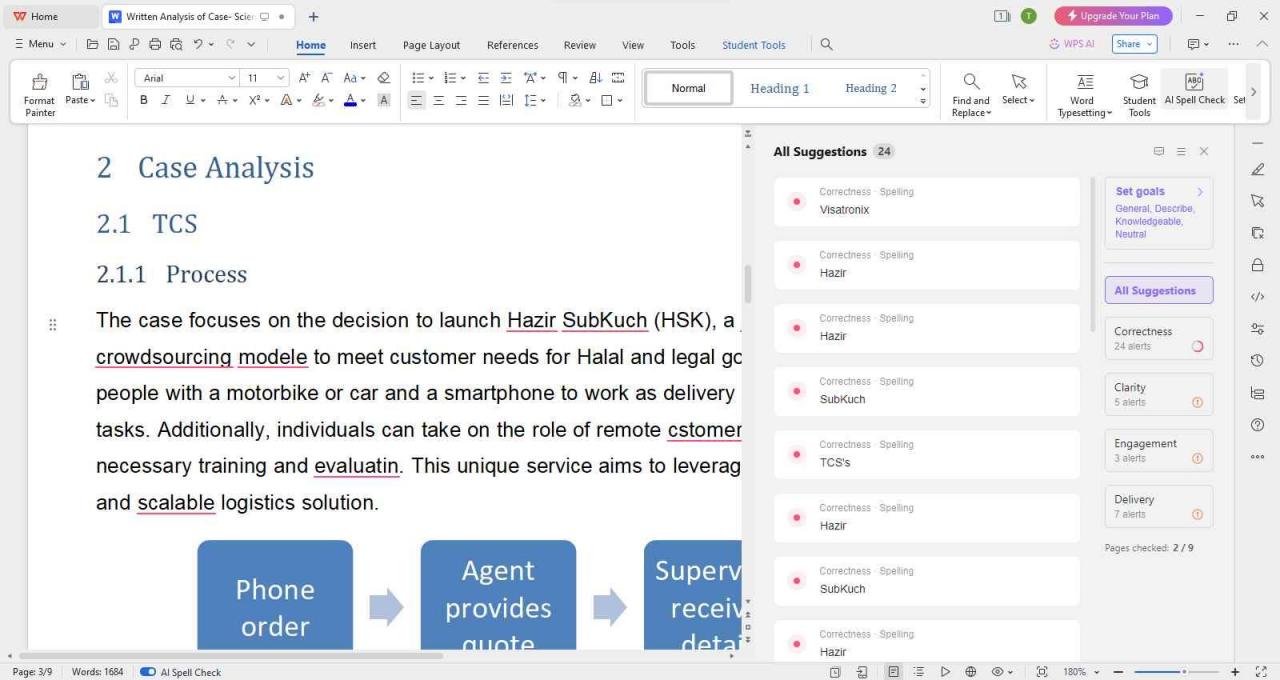Click the pen icon in right sidebar

(x=1258, y=169)
